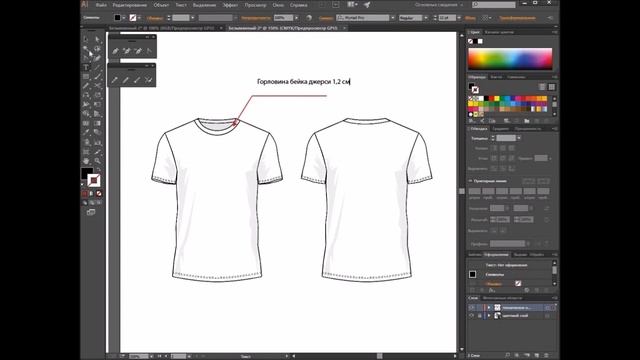This screenshot has width=640, height=360.
Task: Click the fill color swatch in control bar
Action: [118, 18]
